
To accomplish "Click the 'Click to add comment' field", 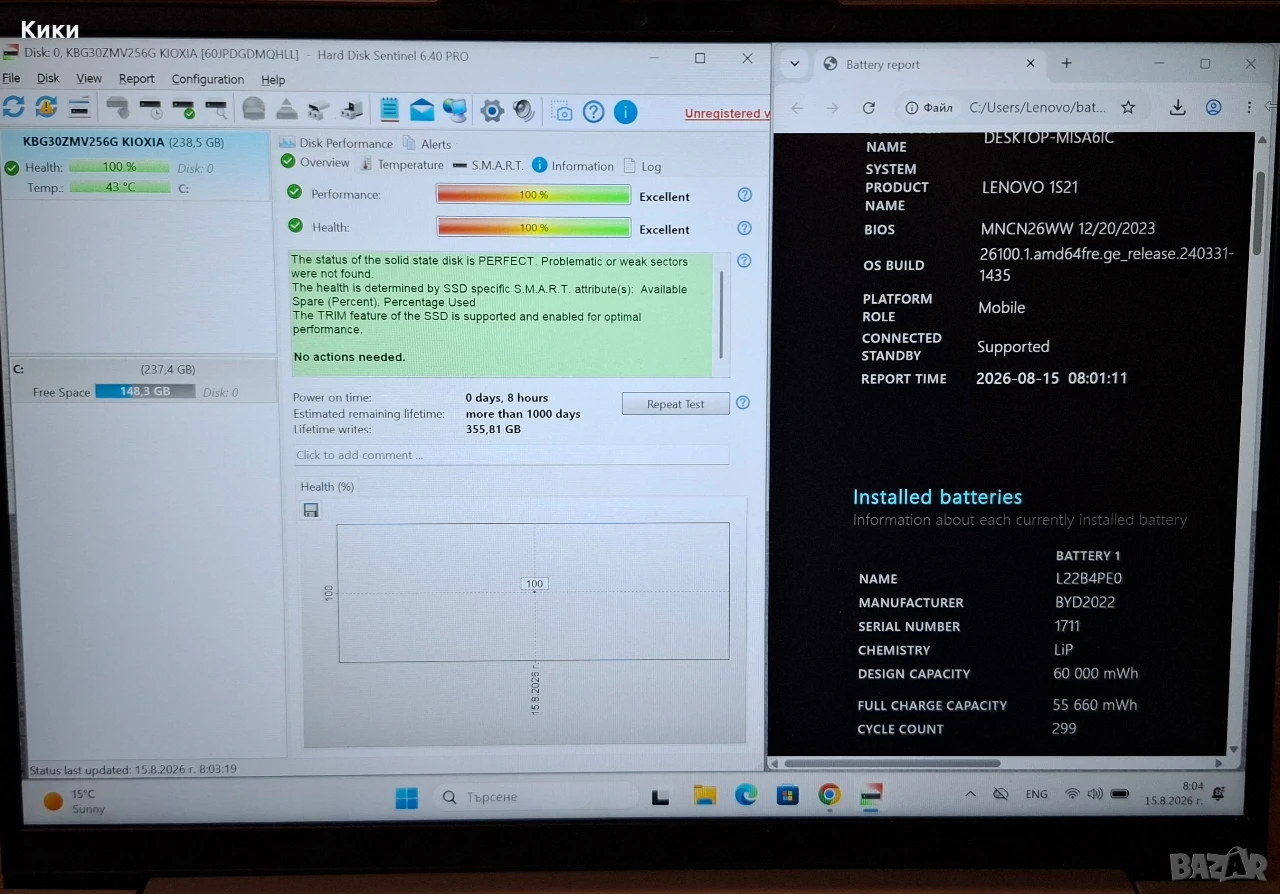I will click(510, 455).
